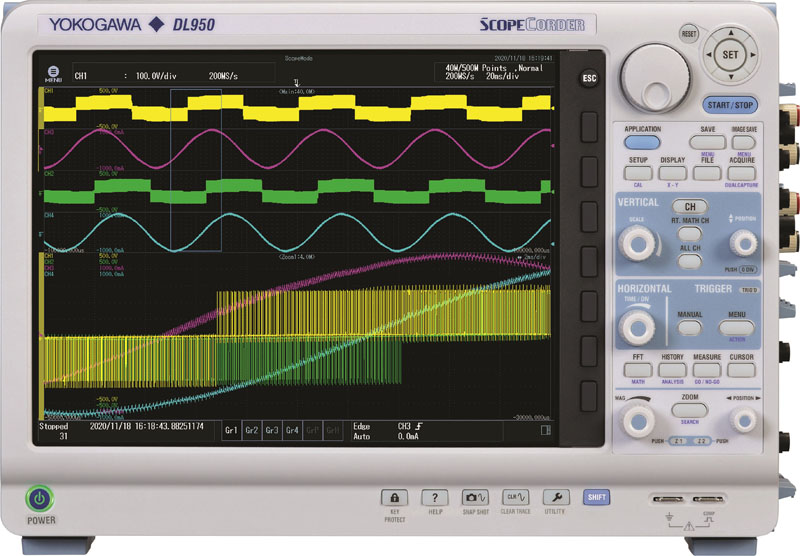Take a SNAP SHOT with the camera key
The height and width of the screenshot is (556, 800).
475,497
